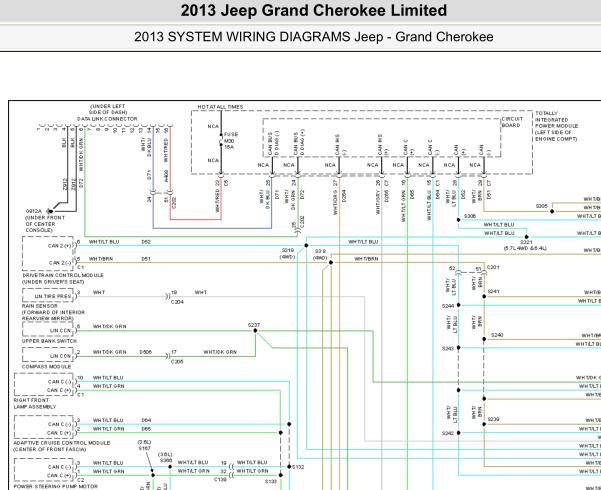Viewport: 601px width, 490px height.
Task: Click the 'RAIN SENSOR' label
Action: coord(39,306)
